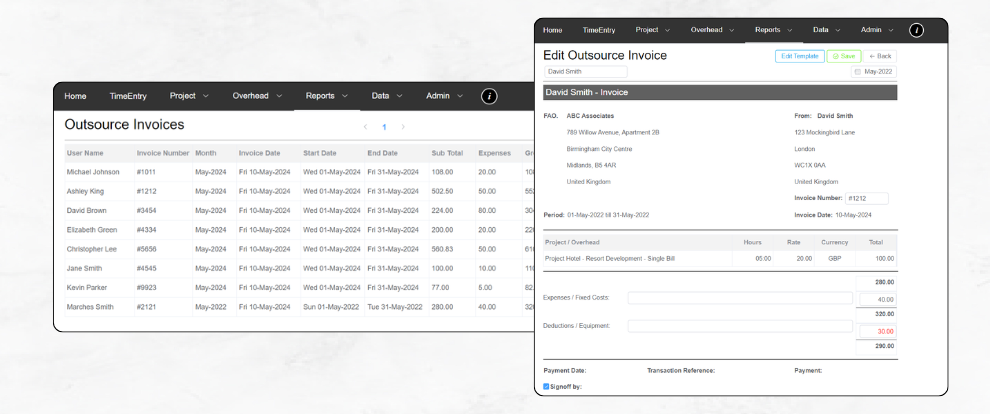
Task: Click the Invoice Number field showing #1212
Action: (866, 198)
